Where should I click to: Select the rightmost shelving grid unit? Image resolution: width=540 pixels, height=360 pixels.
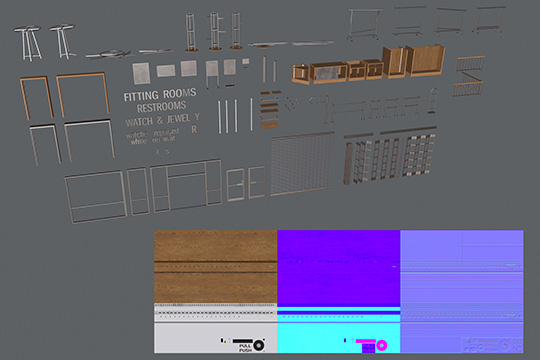pos(418,155)
